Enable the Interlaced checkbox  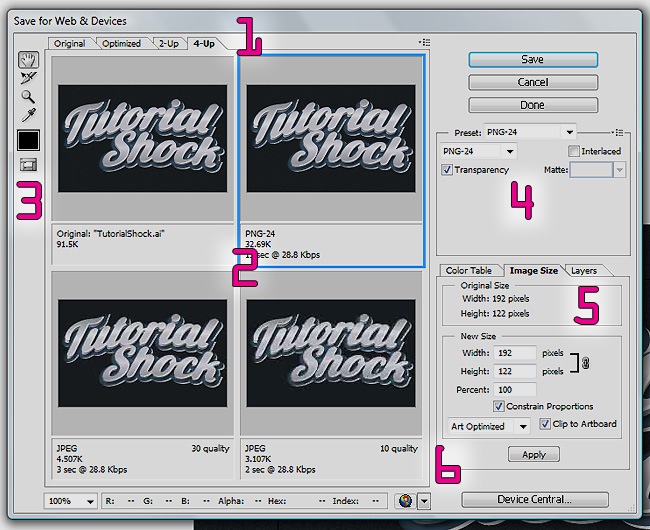click(x=574, y=151)
